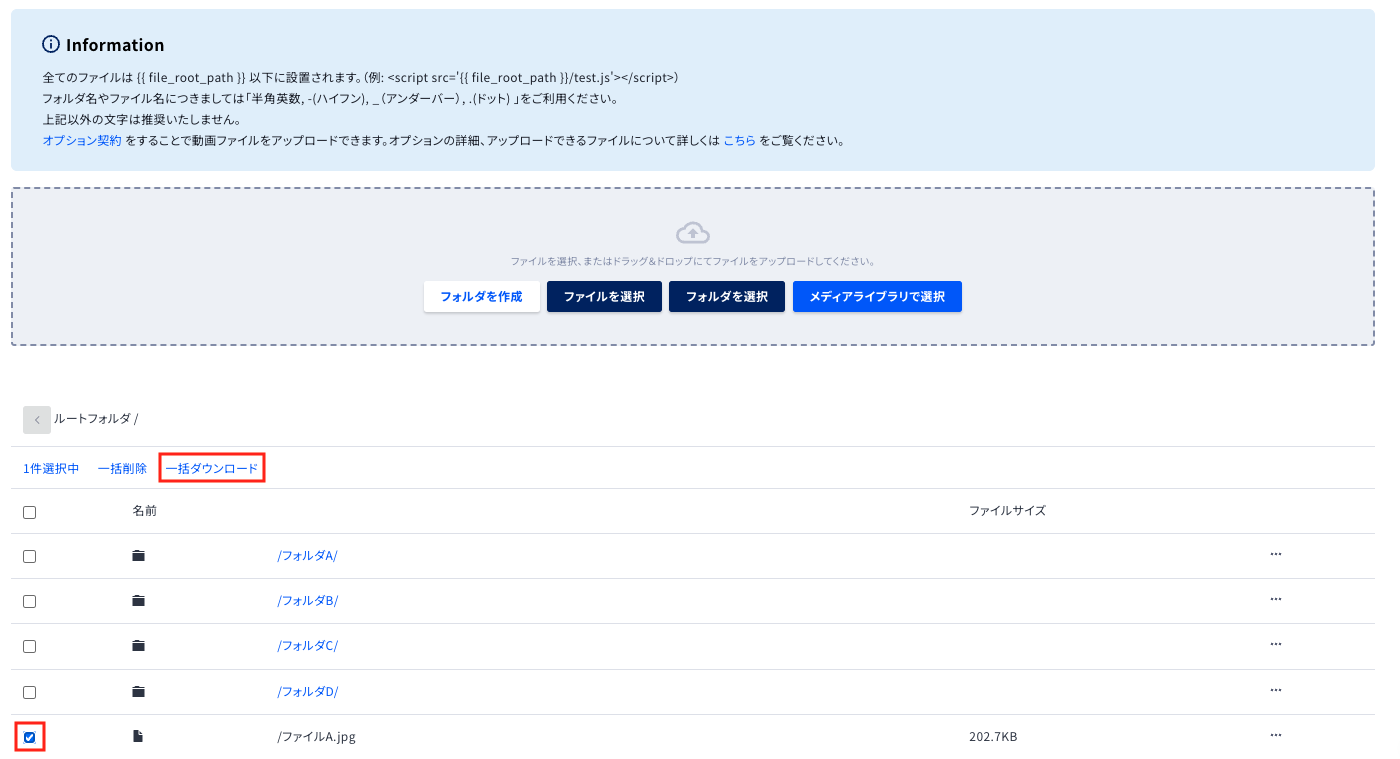This screenshot has height=759, width=1400.
Task: Open the more options menu for フォルダA
Action: (x=1276, y=554)
